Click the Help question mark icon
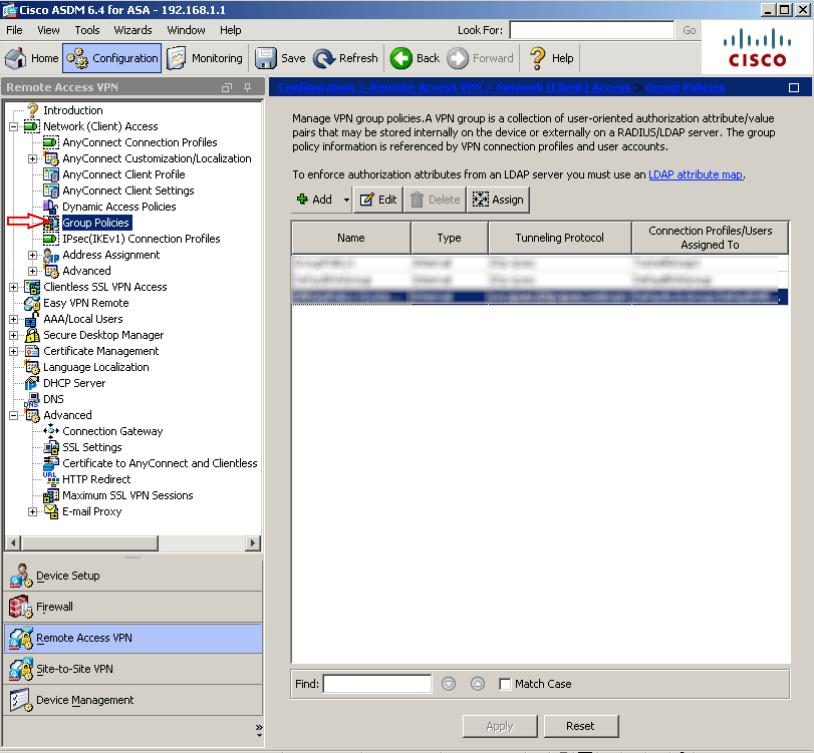The width and height of the screenshot is (814, 753). (538, 58)
